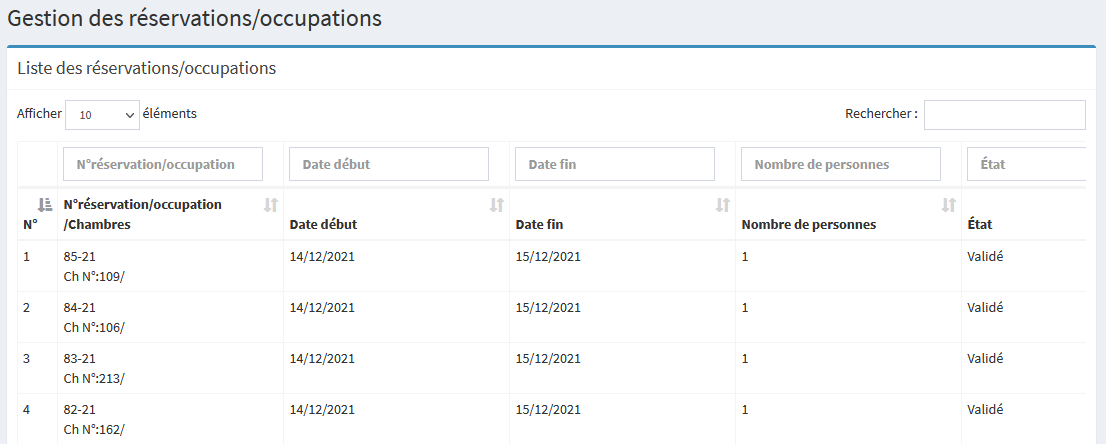Click the Ch N°:213/ room text
Viewport: 1106px width, 444px height.
click(x=94, y=378)
